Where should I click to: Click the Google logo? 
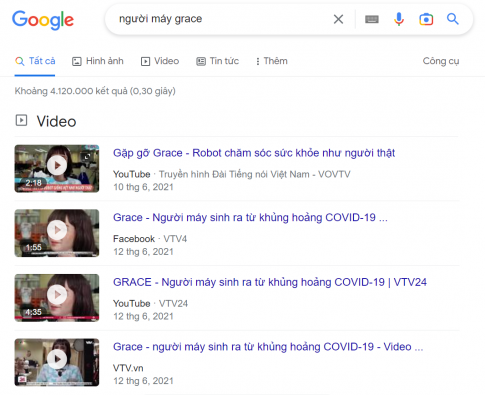(43, 19)
